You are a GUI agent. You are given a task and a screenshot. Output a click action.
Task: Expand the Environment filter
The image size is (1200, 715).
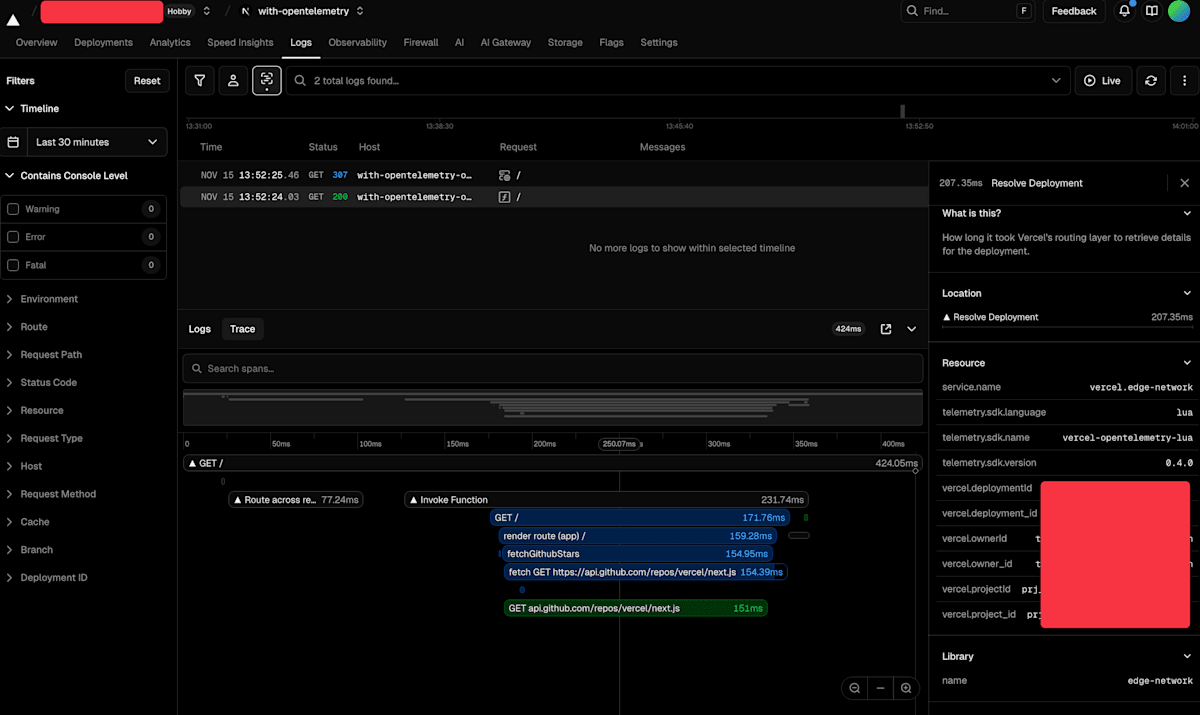coord(42,299)
